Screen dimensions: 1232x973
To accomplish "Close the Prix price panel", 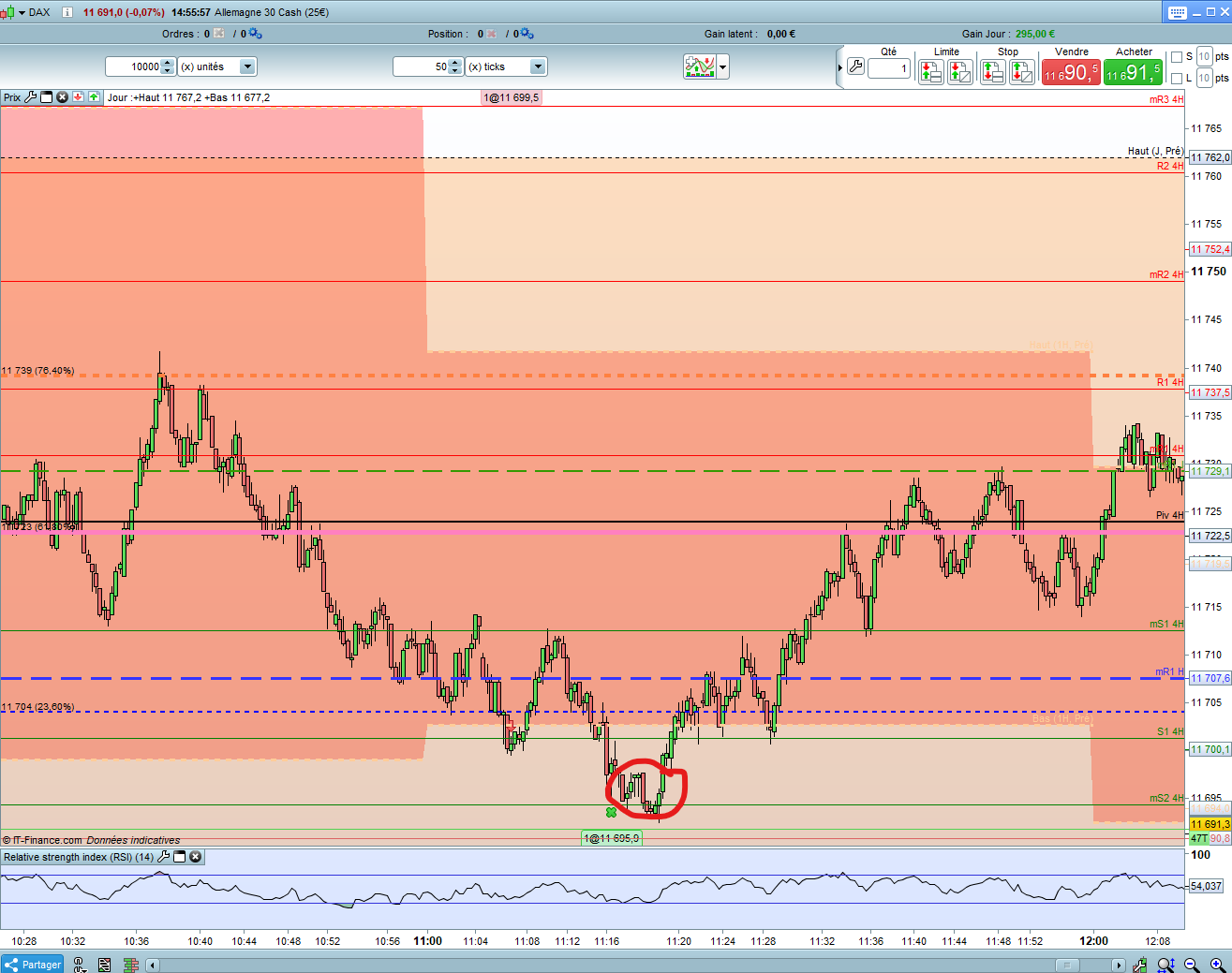I will click(63, 97).
